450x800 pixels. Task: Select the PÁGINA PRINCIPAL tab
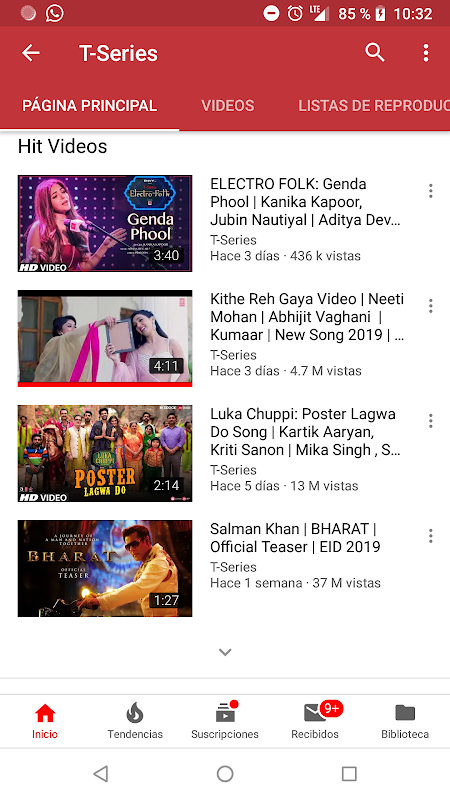click(89, 106)
